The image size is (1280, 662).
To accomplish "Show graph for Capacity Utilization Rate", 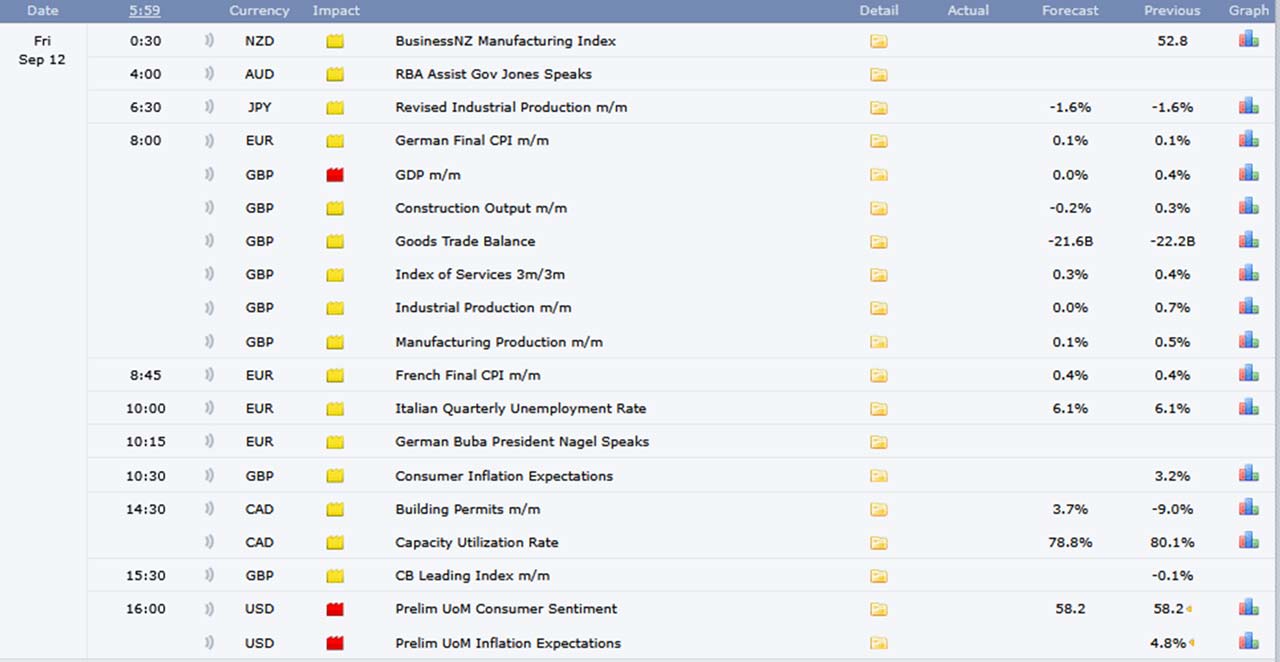I will [x=1248, y=541].
